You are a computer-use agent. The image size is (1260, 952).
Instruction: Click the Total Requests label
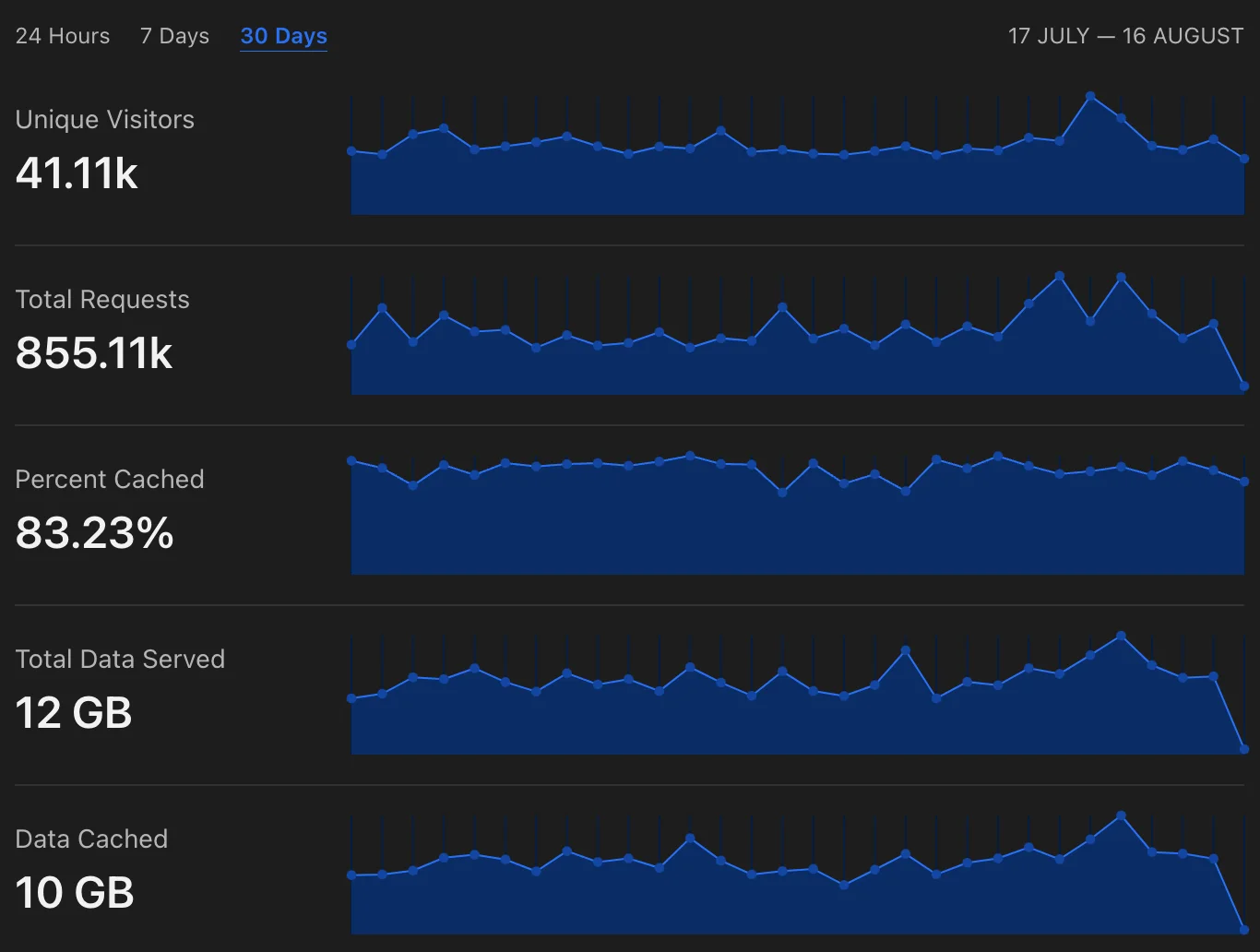click(x=102, y=299)
